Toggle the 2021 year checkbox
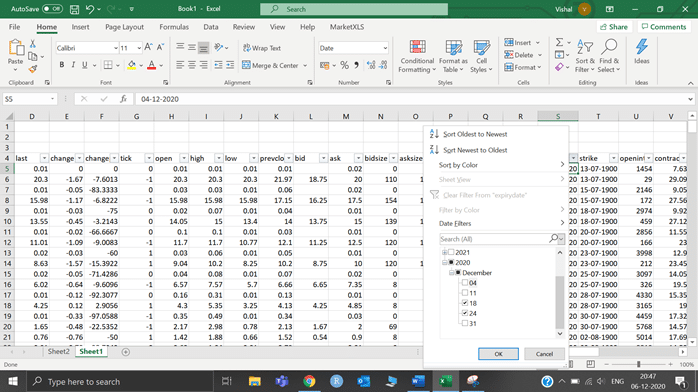The image size is (698, 392). pos(451,252)
